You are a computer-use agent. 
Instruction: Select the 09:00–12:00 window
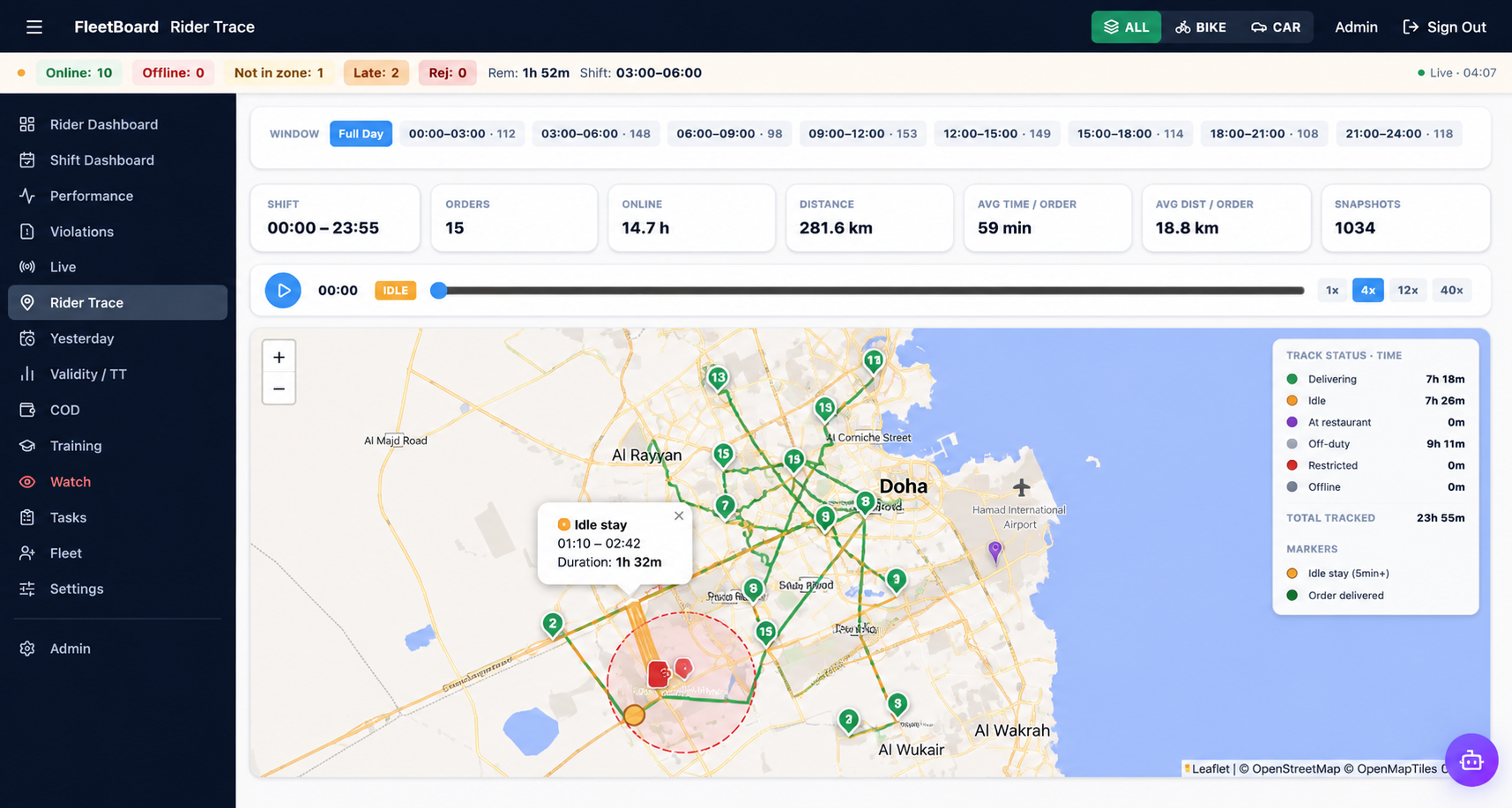click(863, 134)
